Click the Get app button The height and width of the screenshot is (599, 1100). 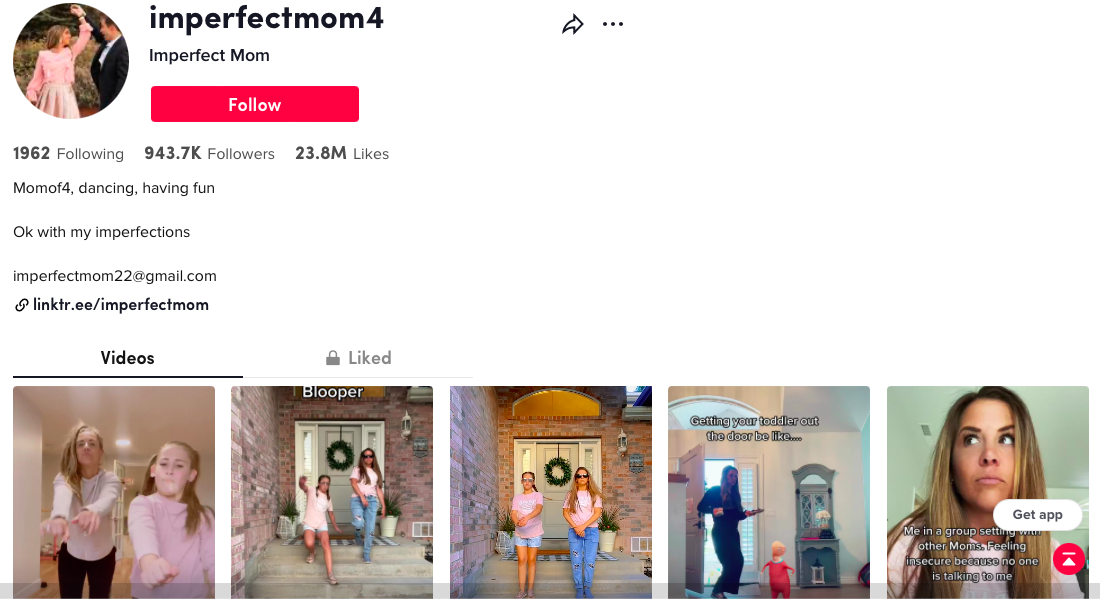point(1038,515)
